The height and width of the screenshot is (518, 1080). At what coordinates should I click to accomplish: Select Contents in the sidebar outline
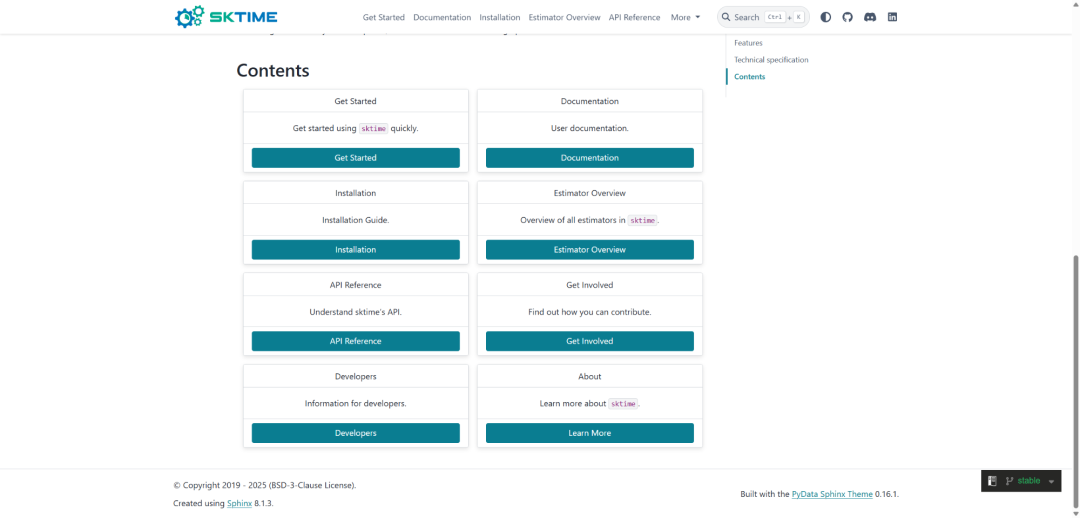click(749, 76)
